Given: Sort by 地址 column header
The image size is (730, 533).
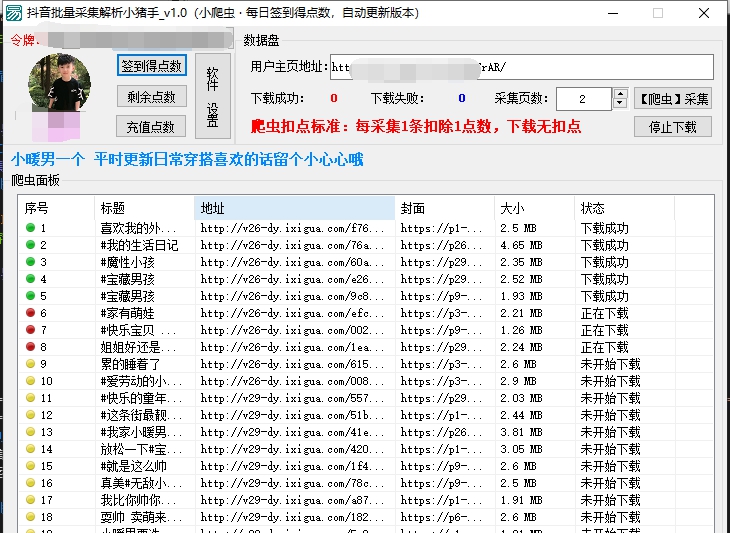Looking at the screenshot, I should (x=295, y=208).
